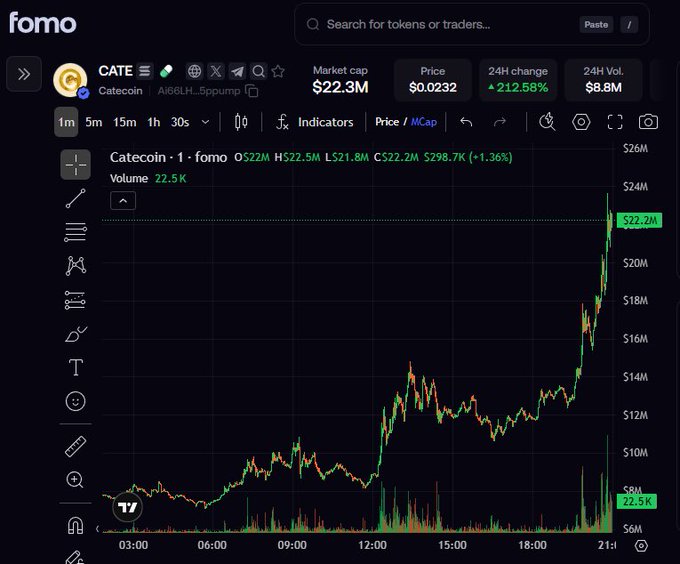Click the $22.2M current price axis label
The width and height of the screenshot is (680, 564).
[x=639, y=220]
